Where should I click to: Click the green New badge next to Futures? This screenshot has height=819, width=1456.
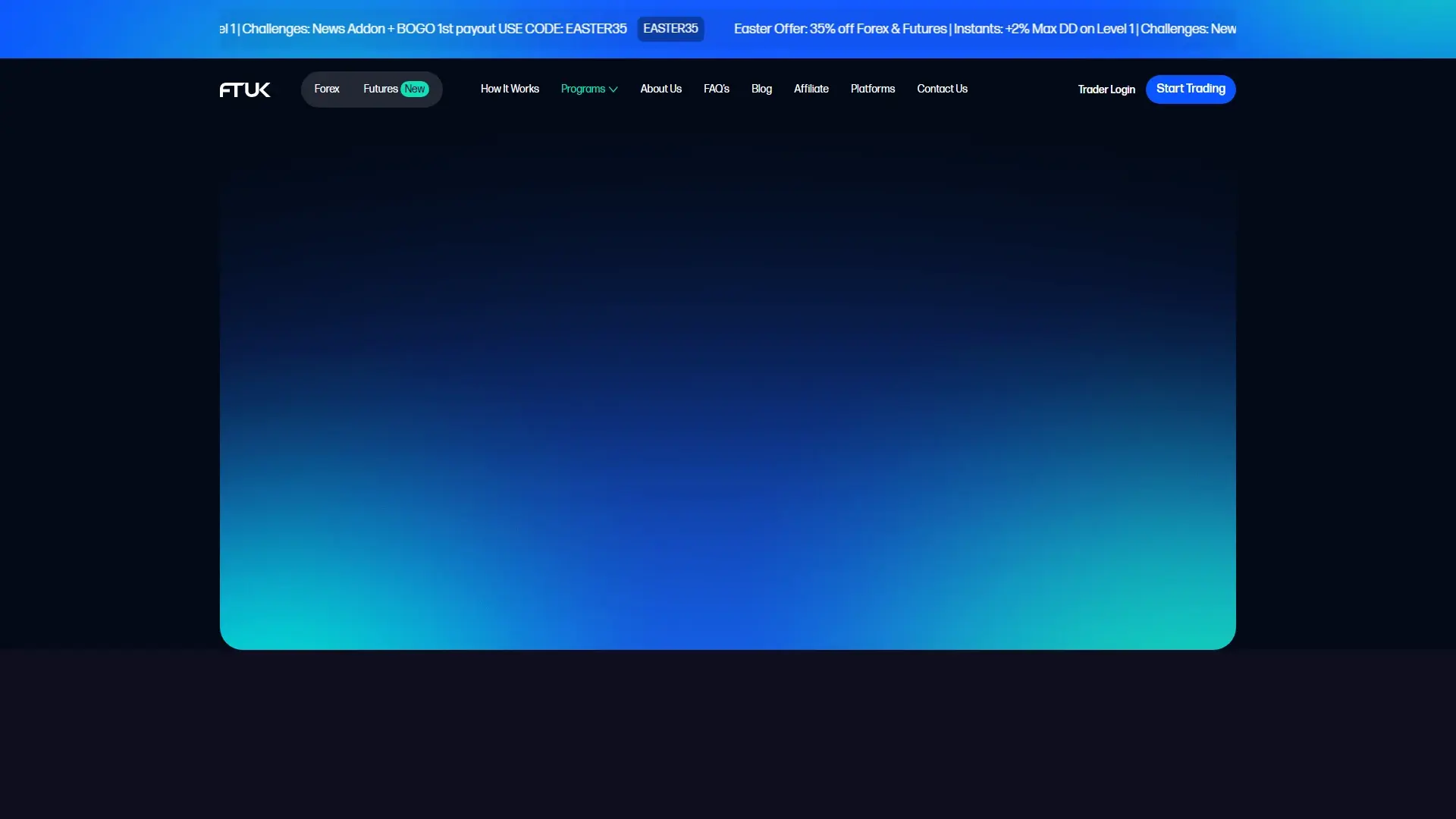coord(414,89)
